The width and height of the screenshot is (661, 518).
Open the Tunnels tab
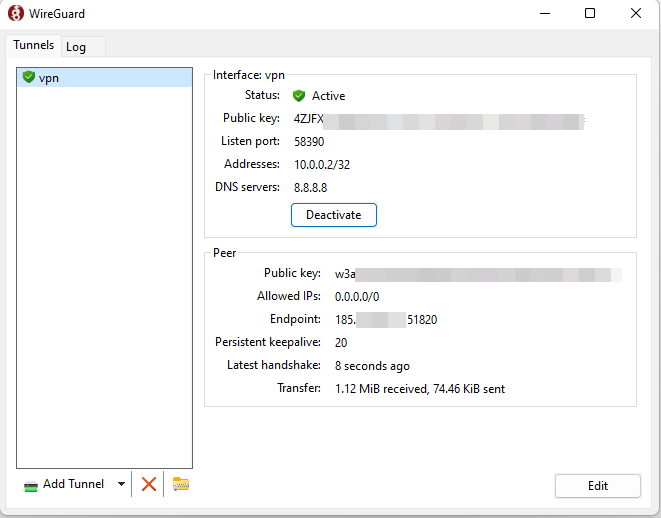click(33, 46)
